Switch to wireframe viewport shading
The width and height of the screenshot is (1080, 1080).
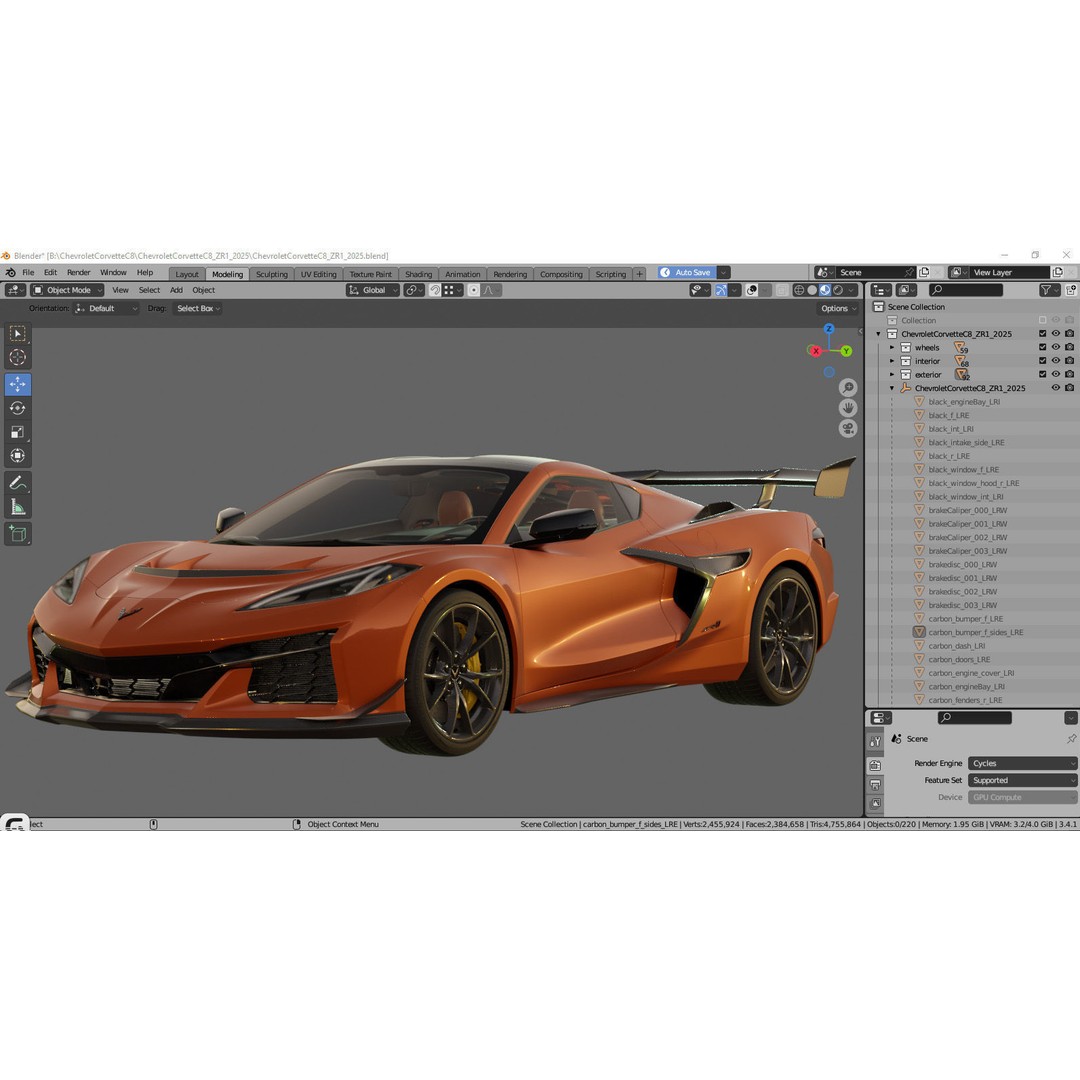pos(799,290)
